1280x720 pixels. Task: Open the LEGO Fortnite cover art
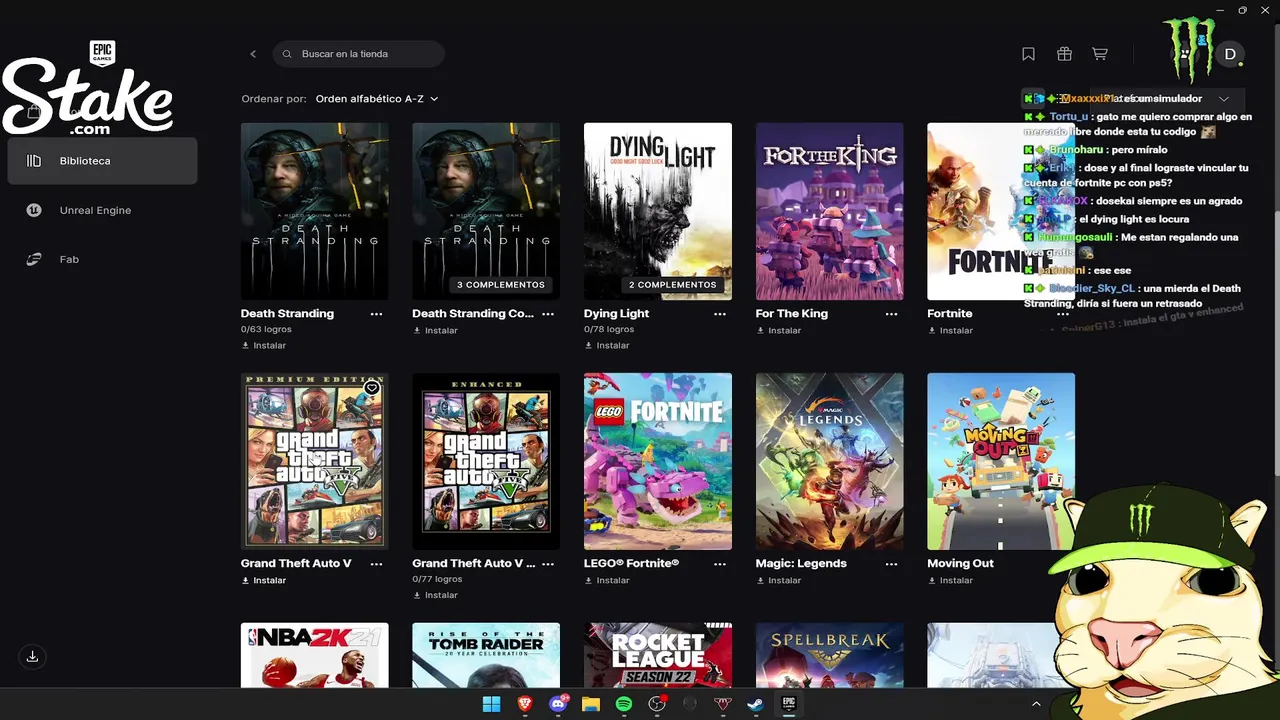[x=658, y=461]
